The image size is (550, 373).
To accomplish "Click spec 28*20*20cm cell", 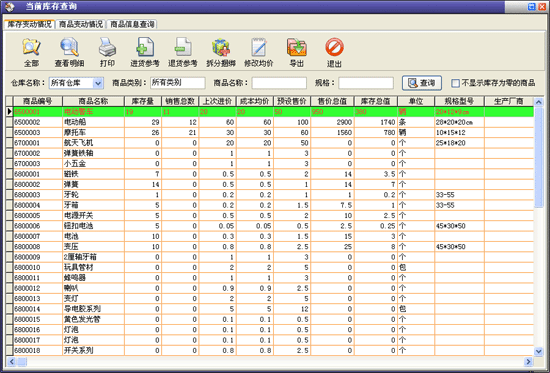I will point(460,122).
